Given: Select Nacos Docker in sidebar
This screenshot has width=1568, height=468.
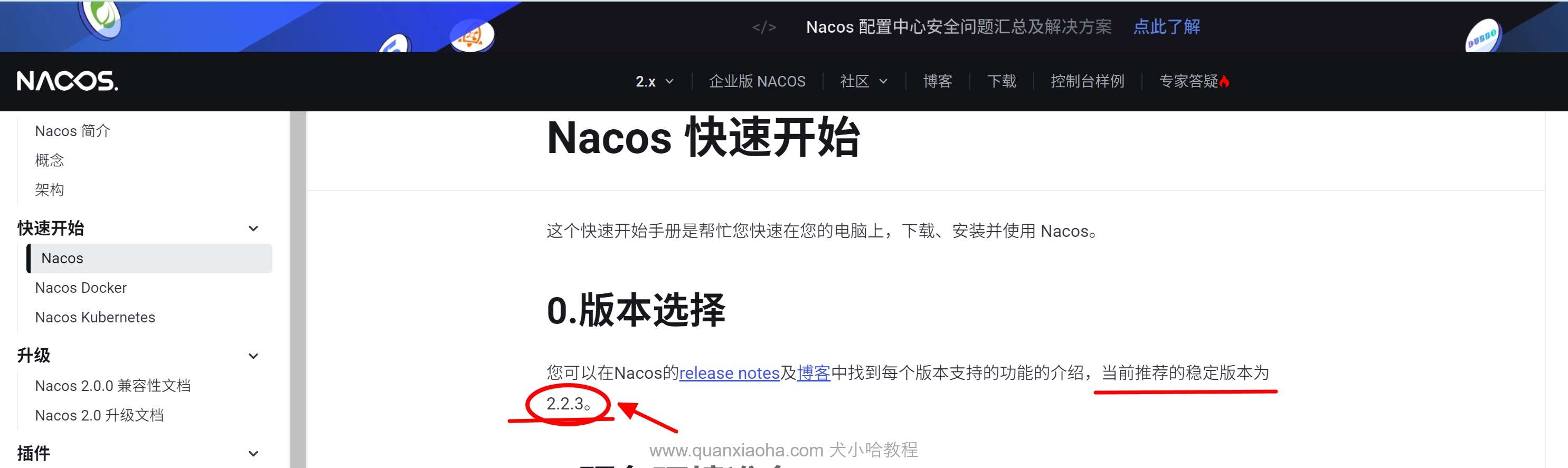Looking at the screenshot, I should pos(81,288).
